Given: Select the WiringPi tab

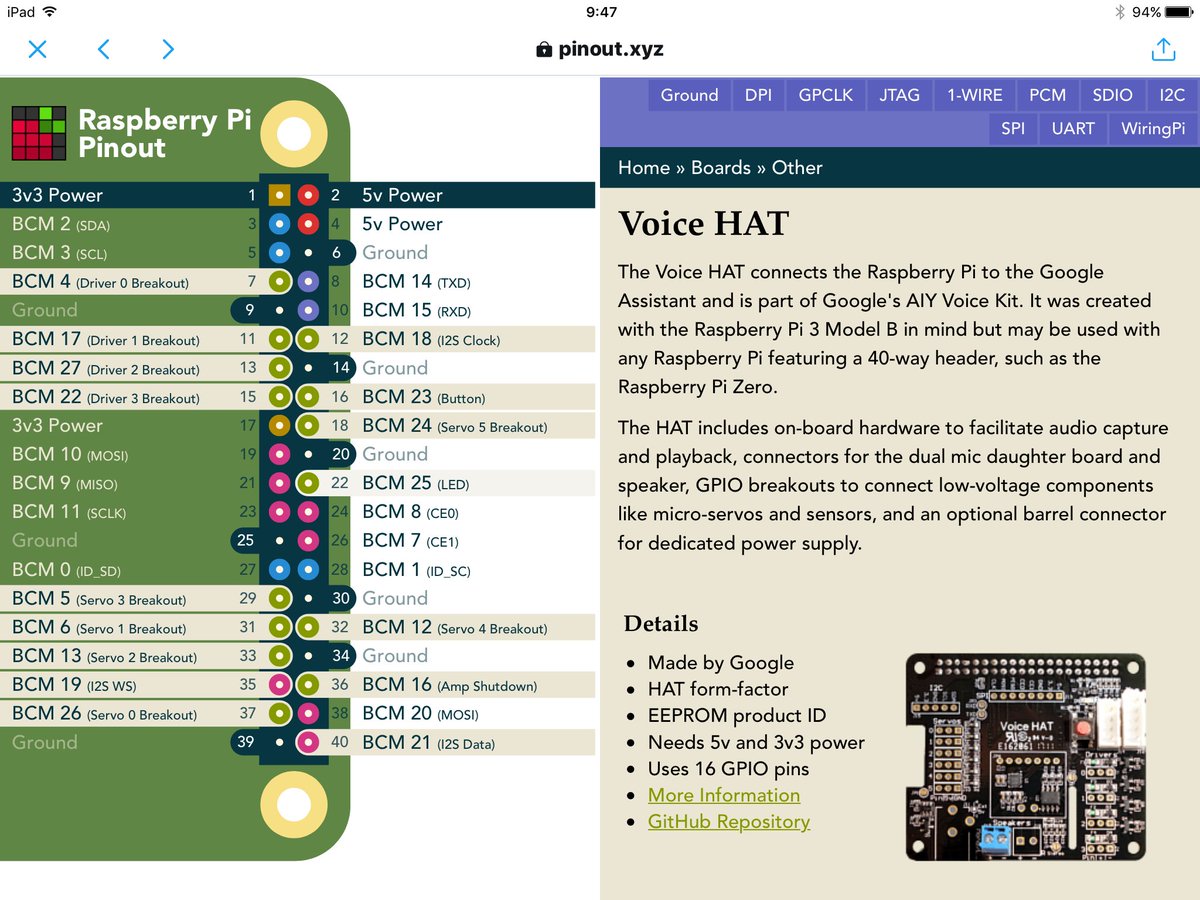Looking at the screenshot, I should tap(1153, 128).
